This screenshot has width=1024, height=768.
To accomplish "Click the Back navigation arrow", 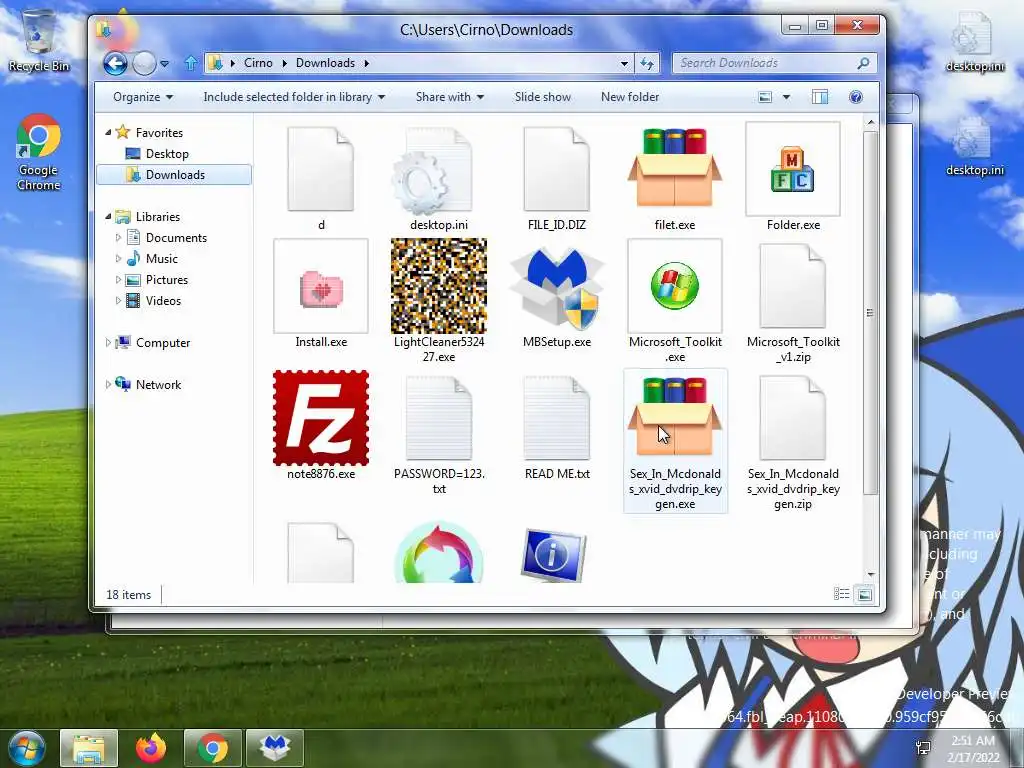I will tap(115, 63).
